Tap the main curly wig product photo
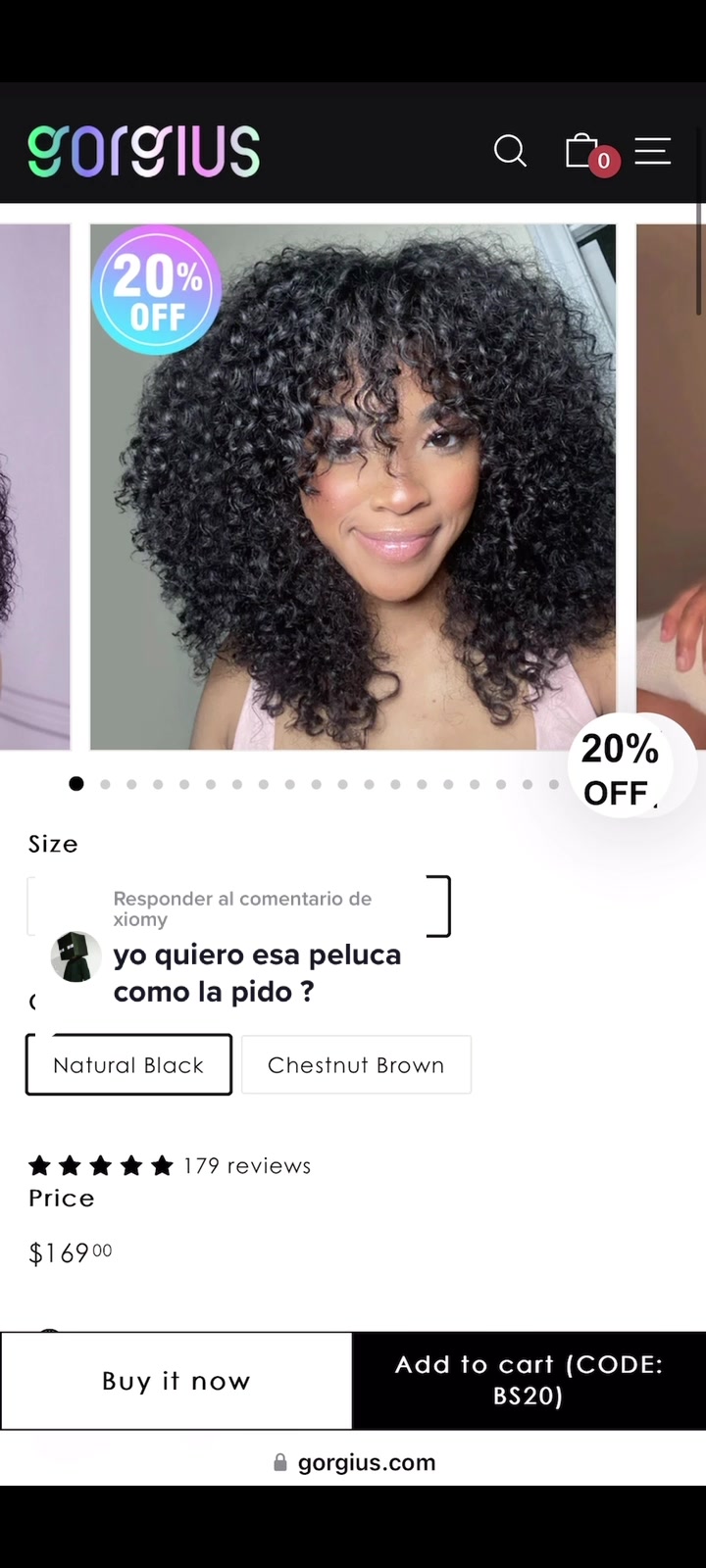 353,487
